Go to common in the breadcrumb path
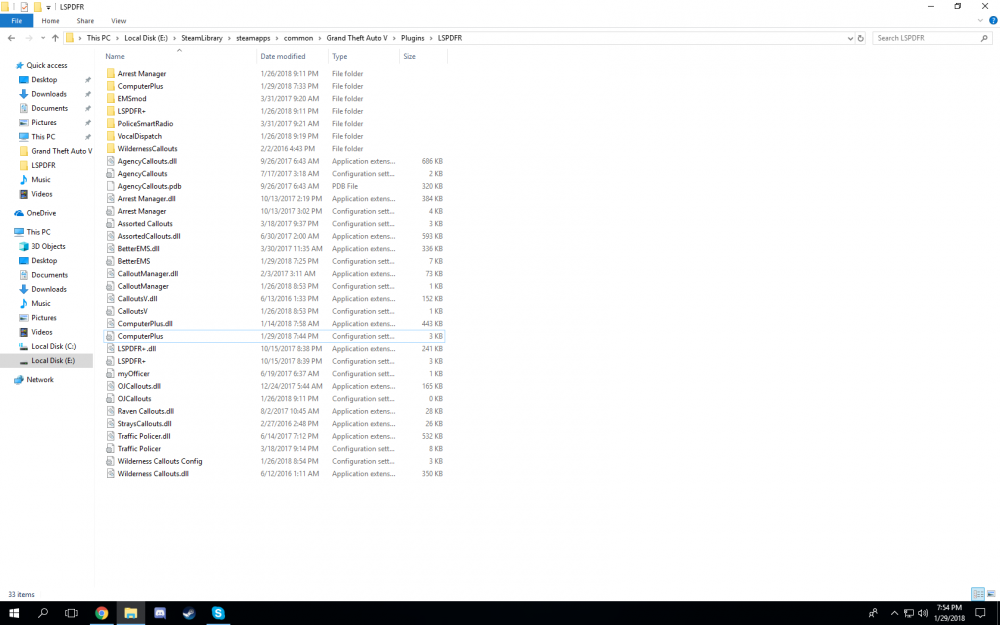The width and height of the screenshot is (1000, 625). [x=298, y=38]
